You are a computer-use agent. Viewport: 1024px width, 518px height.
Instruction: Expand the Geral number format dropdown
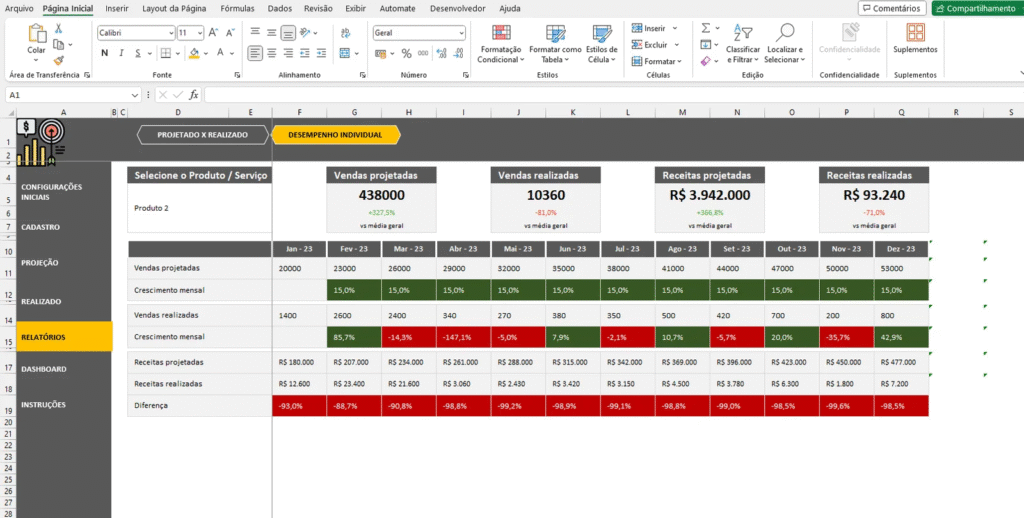pos(461,33)
